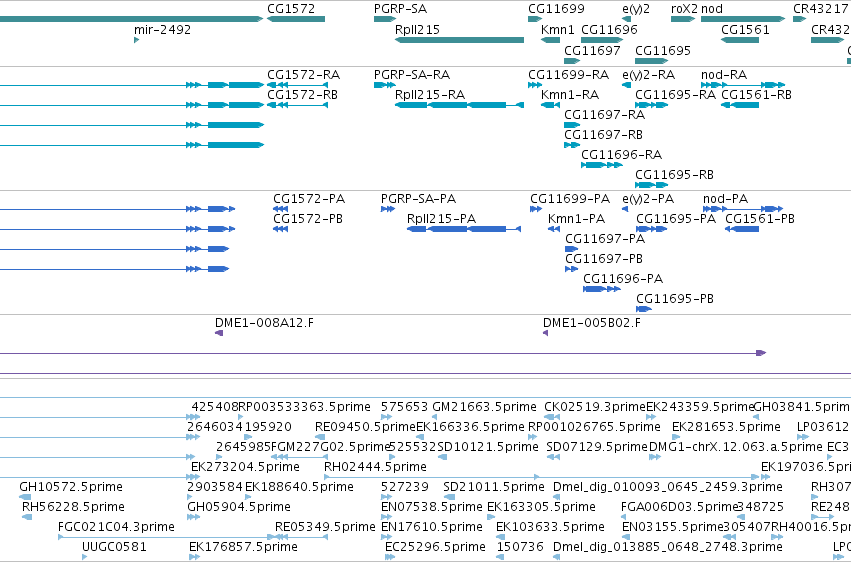851x562 pixels.
Task: Click the small mir-2492 arrow glyph
Action: click(136, 40)
